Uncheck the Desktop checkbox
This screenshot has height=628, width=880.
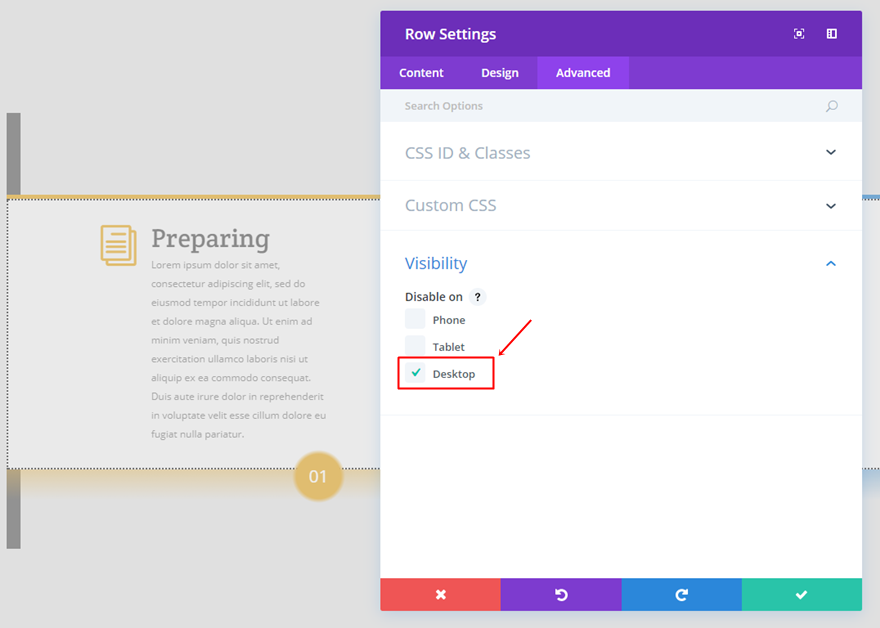[x=415, y=373]
